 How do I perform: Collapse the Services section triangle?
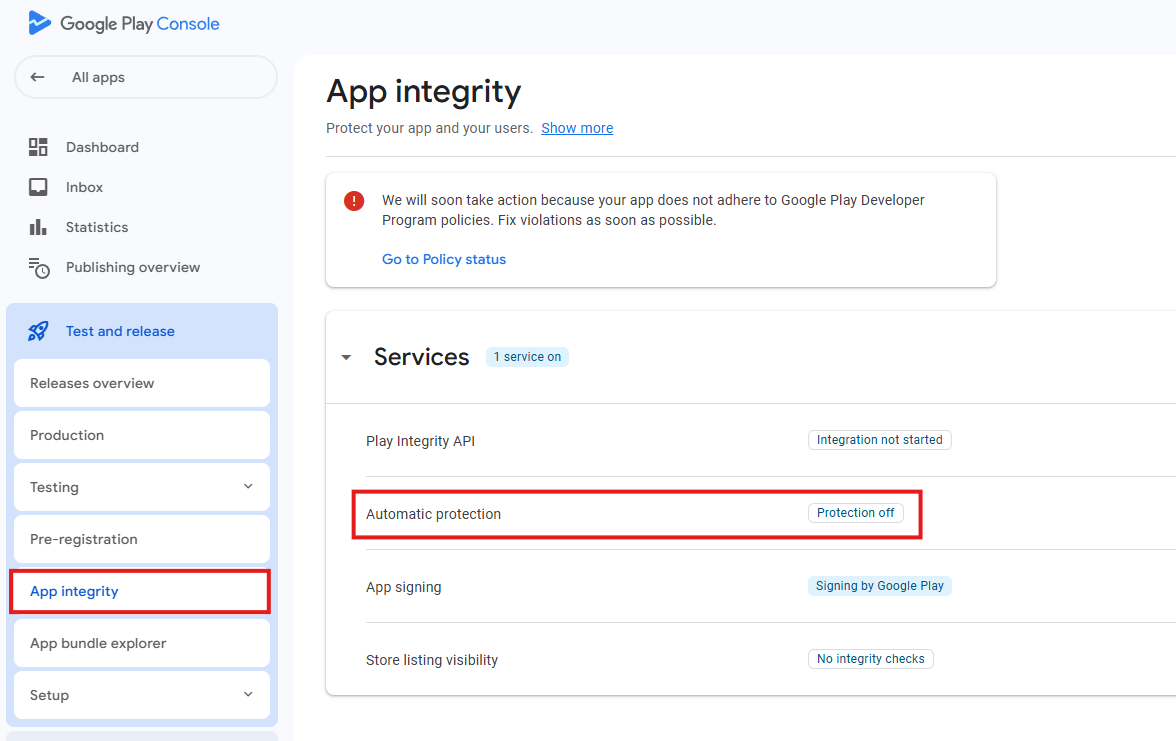[x=346, y=358]
